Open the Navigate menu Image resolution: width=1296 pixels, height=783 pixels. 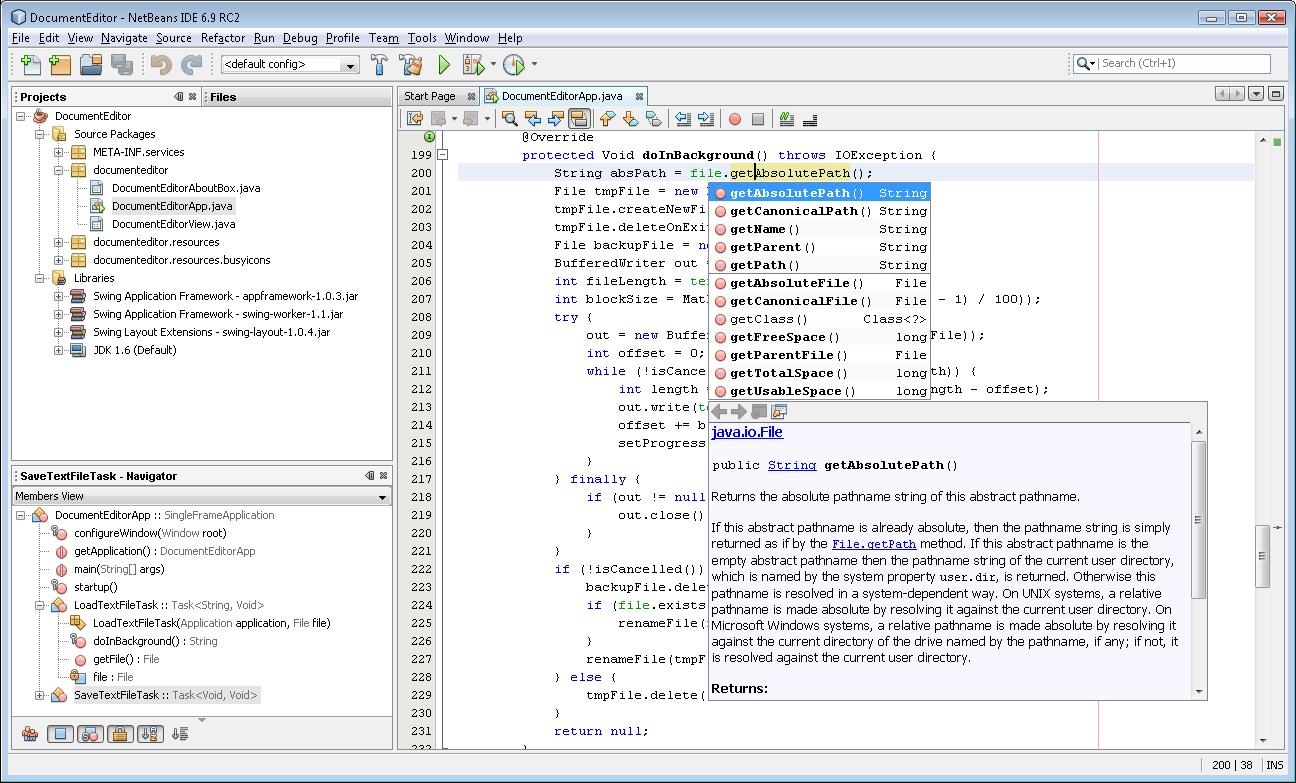[124, 38]
